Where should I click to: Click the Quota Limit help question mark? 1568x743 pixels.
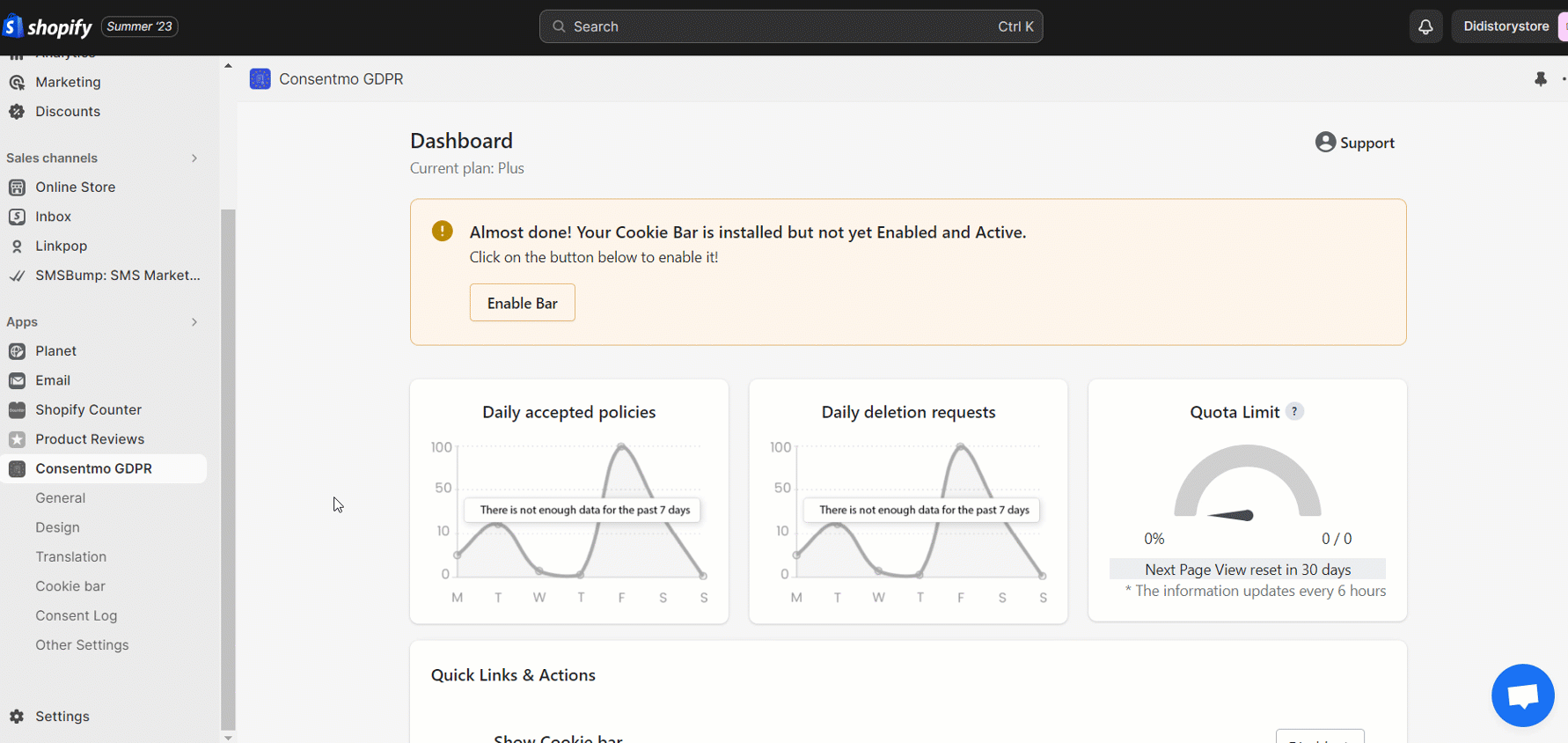pyautogui.click(x=1294, y=411)
